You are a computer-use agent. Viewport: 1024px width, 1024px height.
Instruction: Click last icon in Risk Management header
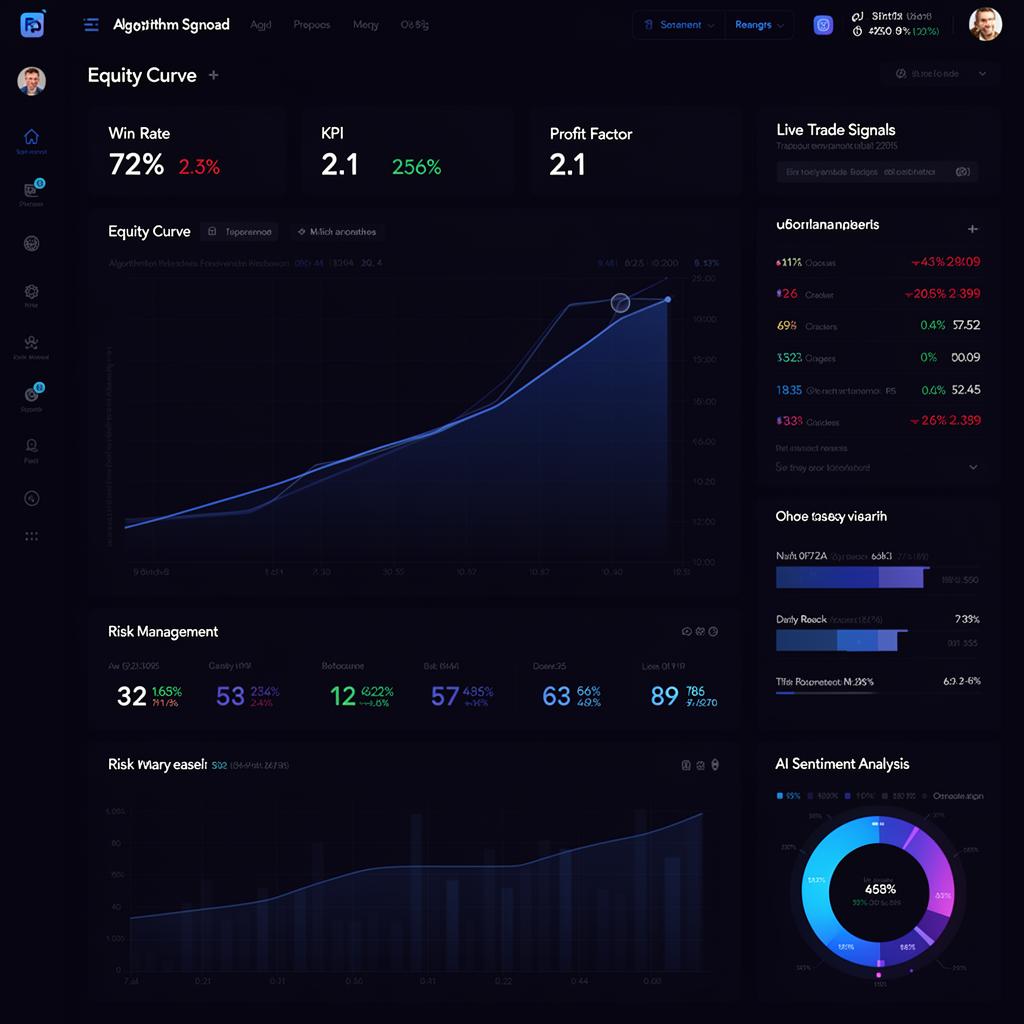click(713, 632)
